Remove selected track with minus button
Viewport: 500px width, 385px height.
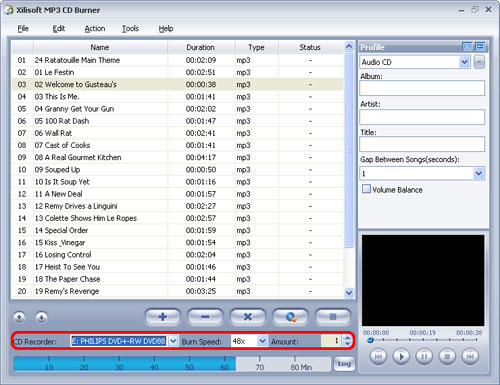[x=205, y=317]
